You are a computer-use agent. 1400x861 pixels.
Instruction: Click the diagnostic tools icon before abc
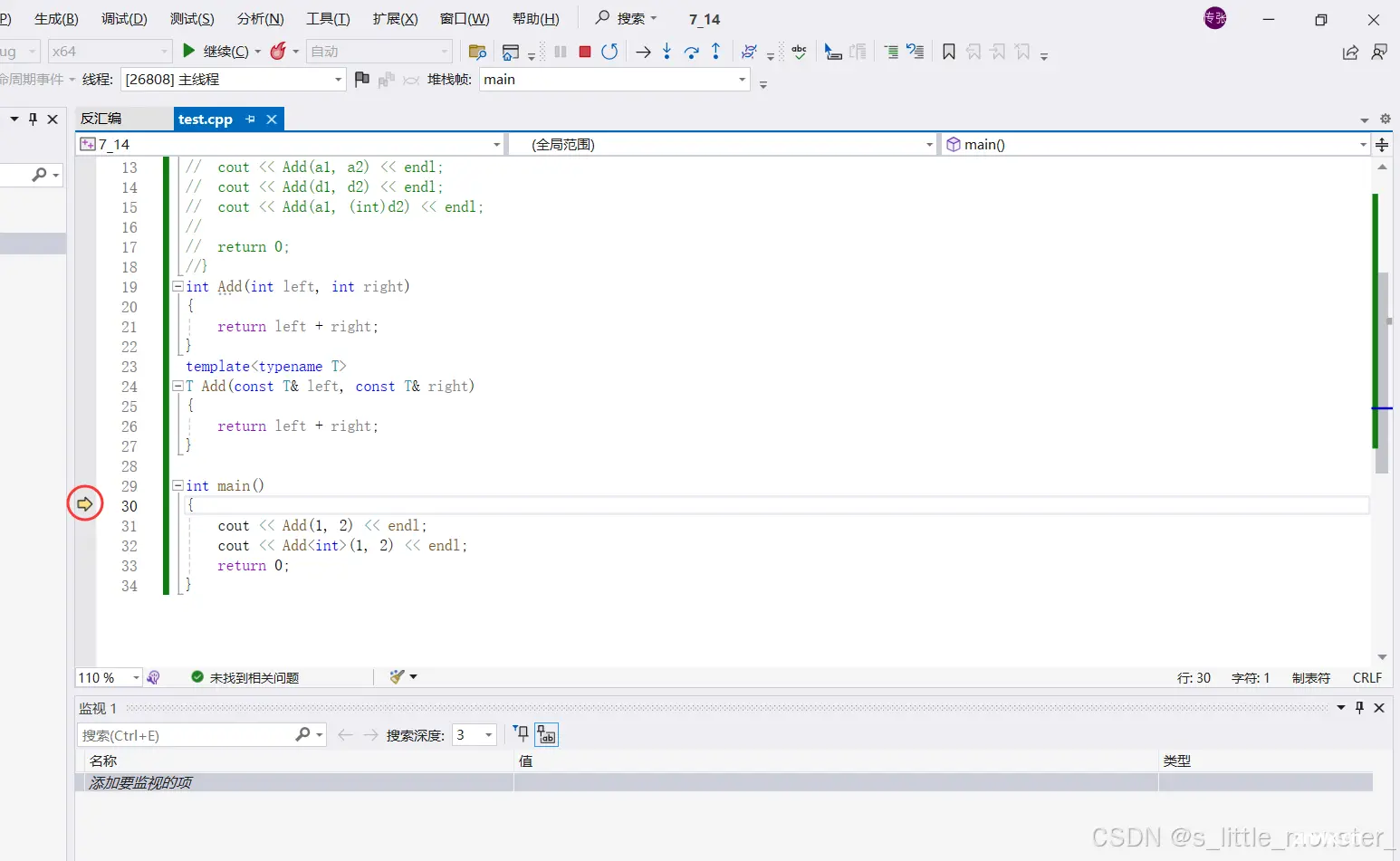tap(749, 52)
